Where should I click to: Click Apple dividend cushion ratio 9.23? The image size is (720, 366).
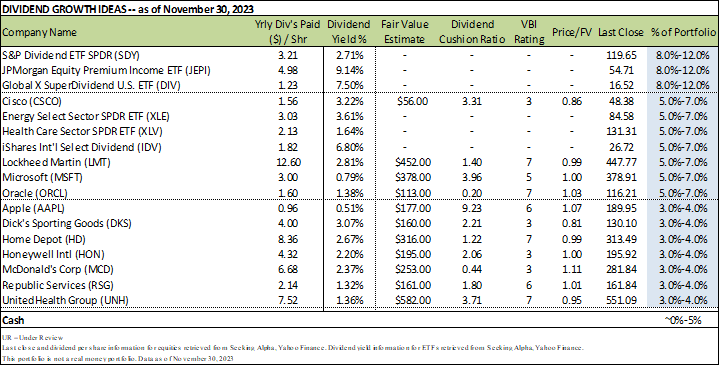tap(472, 208)
